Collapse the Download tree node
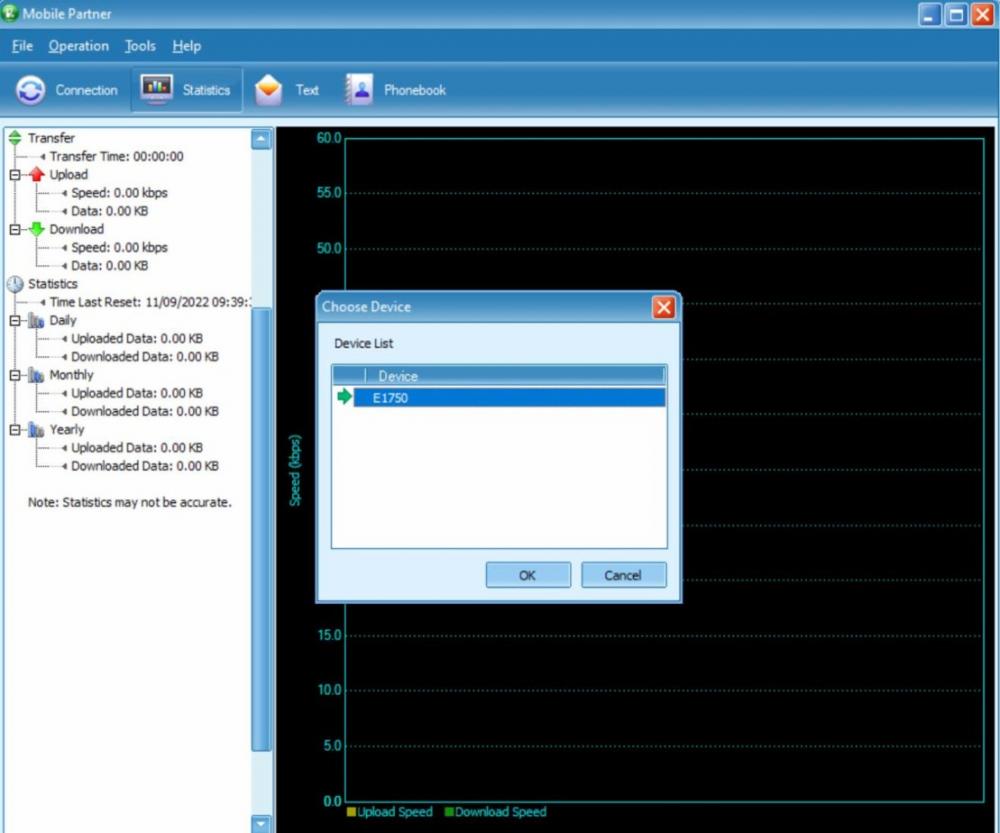 (x=15, y=229)
